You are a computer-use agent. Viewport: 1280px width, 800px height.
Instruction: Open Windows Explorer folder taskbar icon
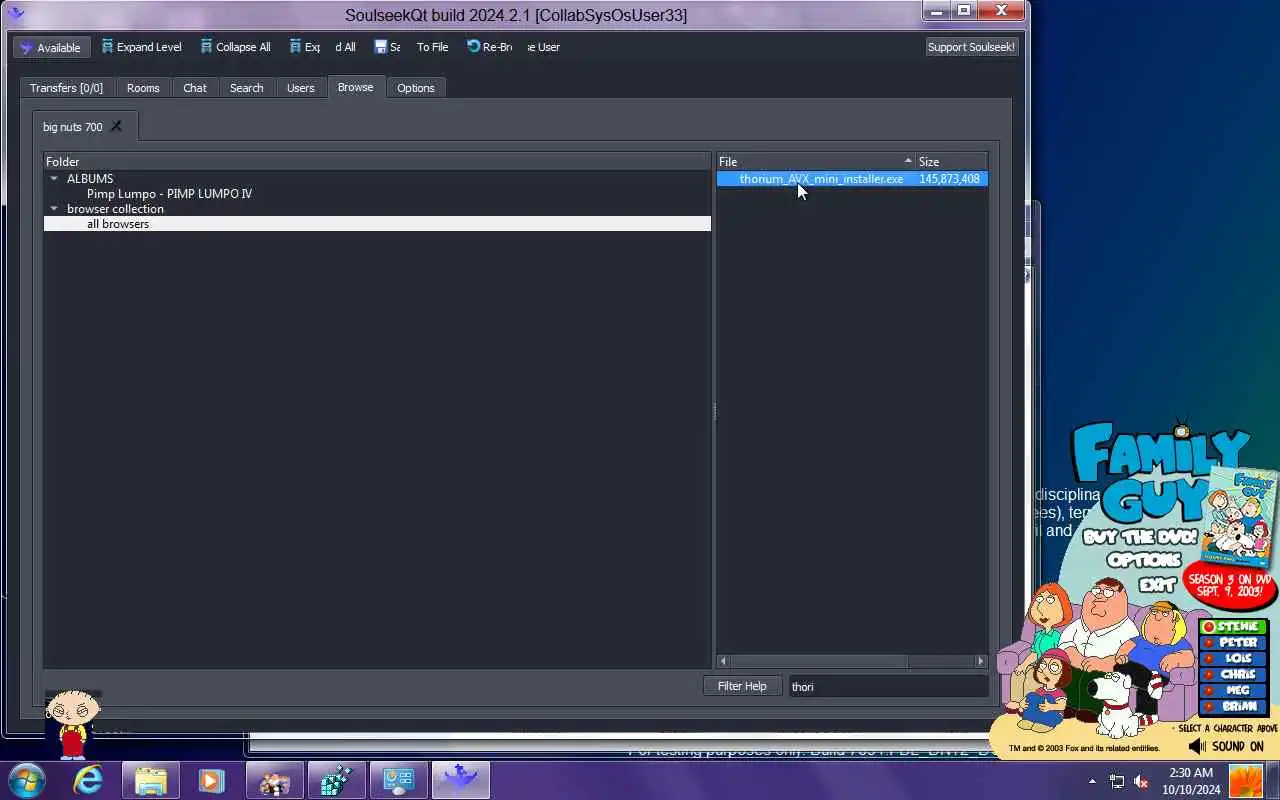click(151, 780)
